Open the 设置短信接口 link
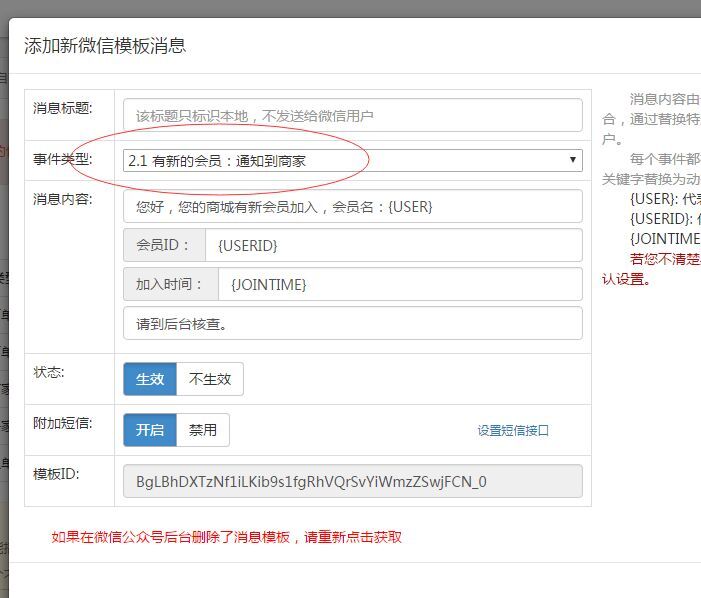Viewport: 701px width, 598px height. pyautogui.click(x=513, y=431)
